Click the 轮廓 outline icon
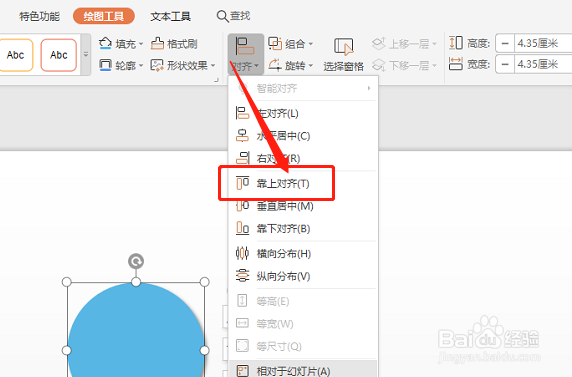Image resolution: width=572 pixels, height=377 pixels. 105,65
